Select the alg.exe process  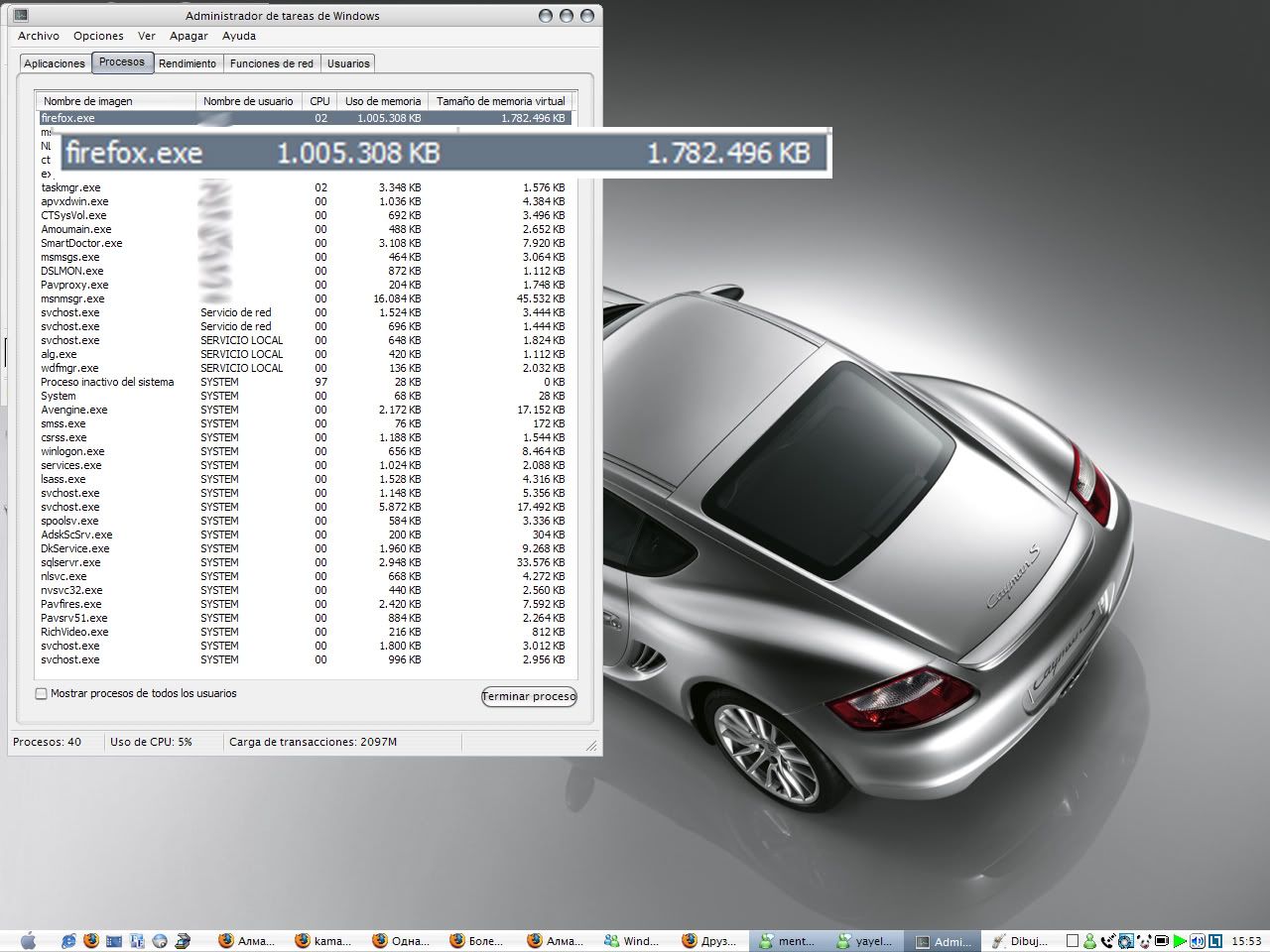(304, 354)
